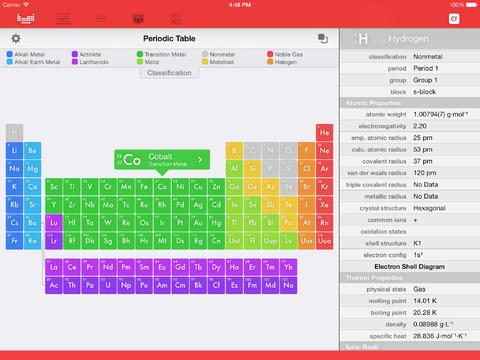
Task: Tap the Hydrogen cell in the table
Action: pyautogui.click(x=14, y=133)
